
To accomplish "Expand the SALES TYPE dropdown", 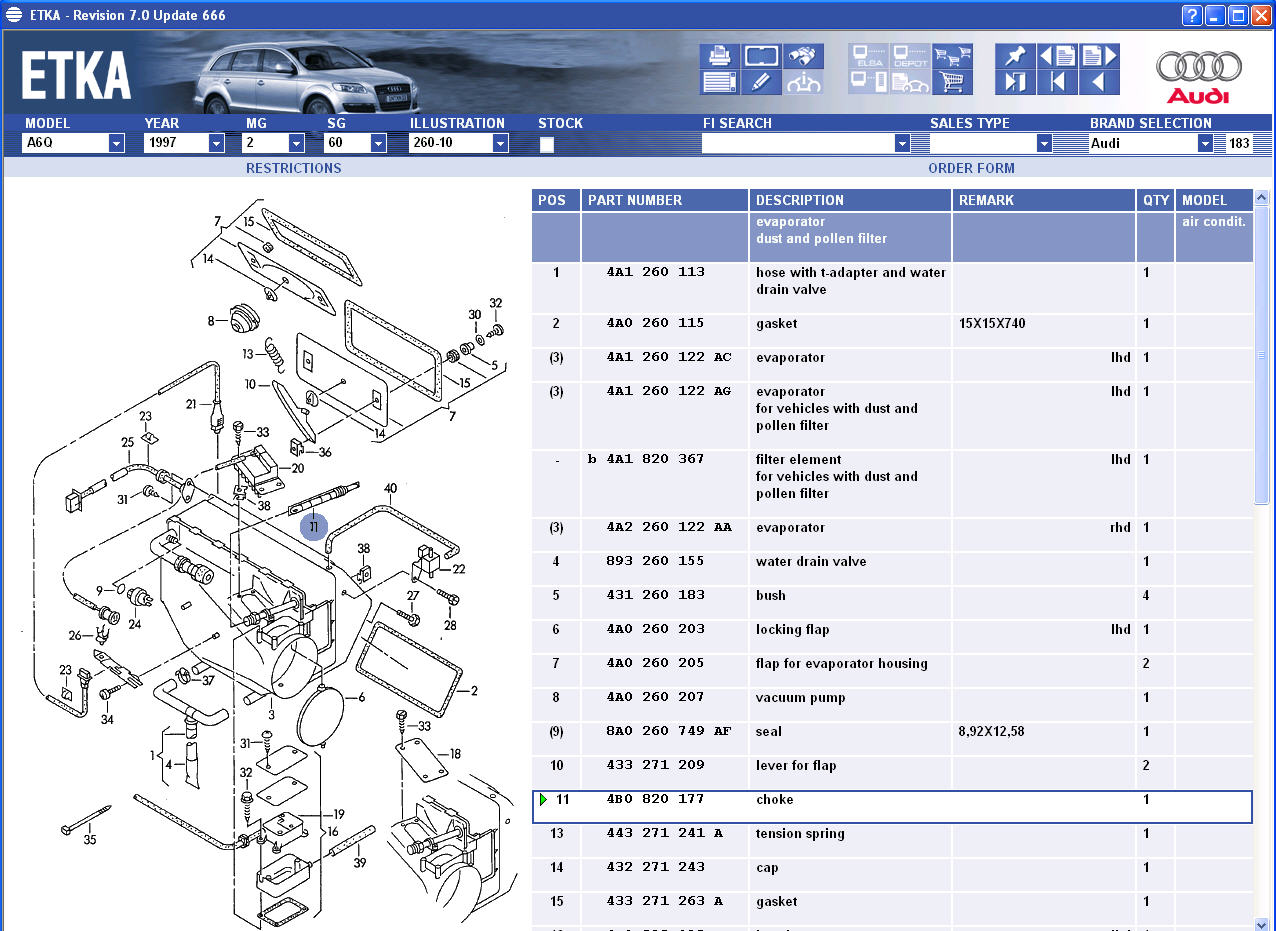I will pos(1044,143).
